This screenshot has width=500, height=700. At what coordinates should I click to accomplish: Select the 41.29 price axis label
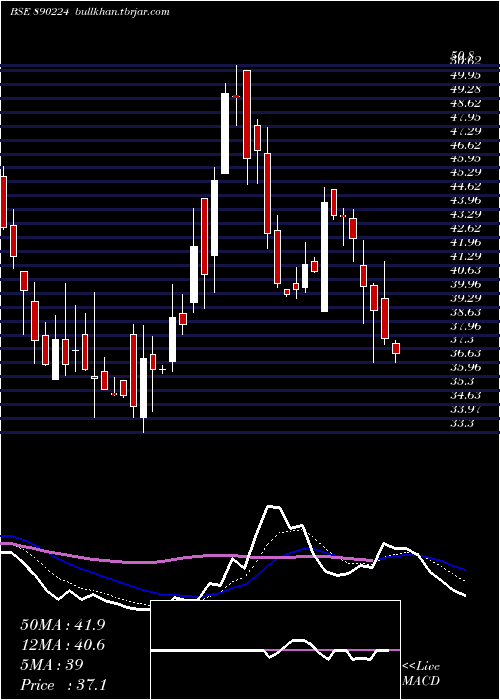coord(466,256)
